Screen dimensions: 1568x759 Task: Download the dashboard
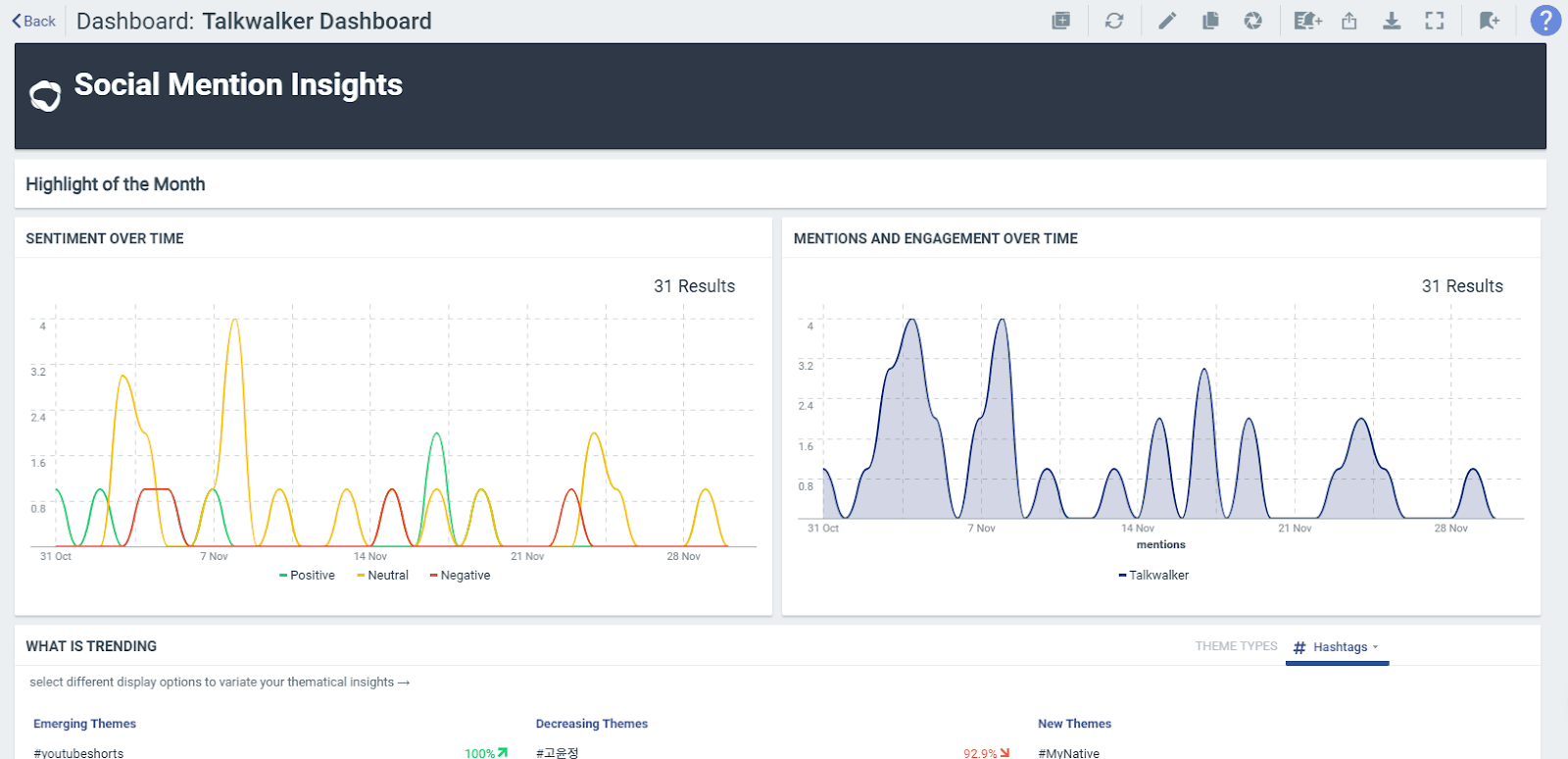click(1392, 21)
